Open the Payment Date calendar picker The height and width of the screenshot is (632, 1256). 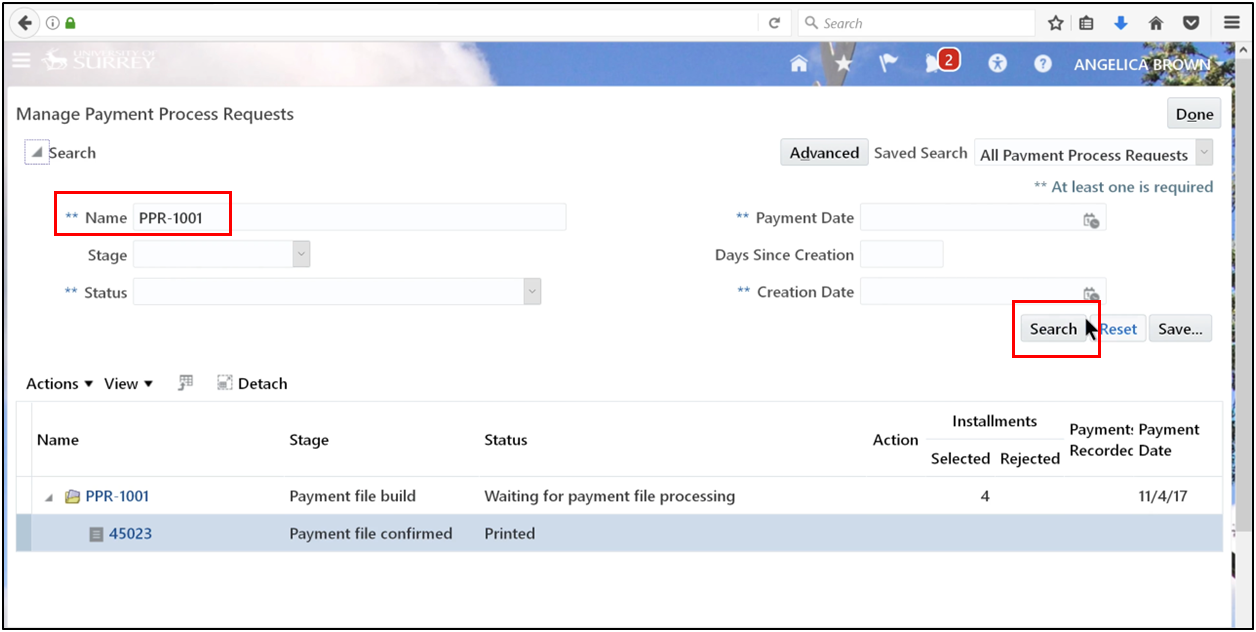click(1093, 217)
